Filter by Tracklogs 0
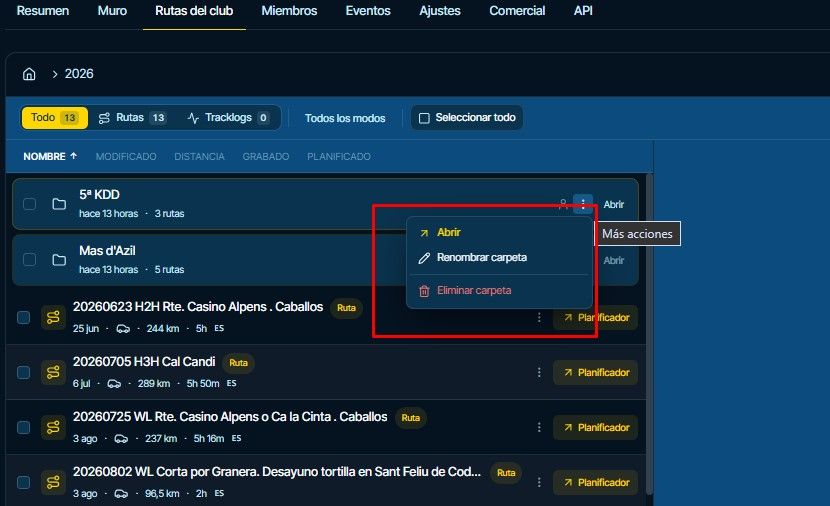830x506 pixels. click(x=229, y=118)
